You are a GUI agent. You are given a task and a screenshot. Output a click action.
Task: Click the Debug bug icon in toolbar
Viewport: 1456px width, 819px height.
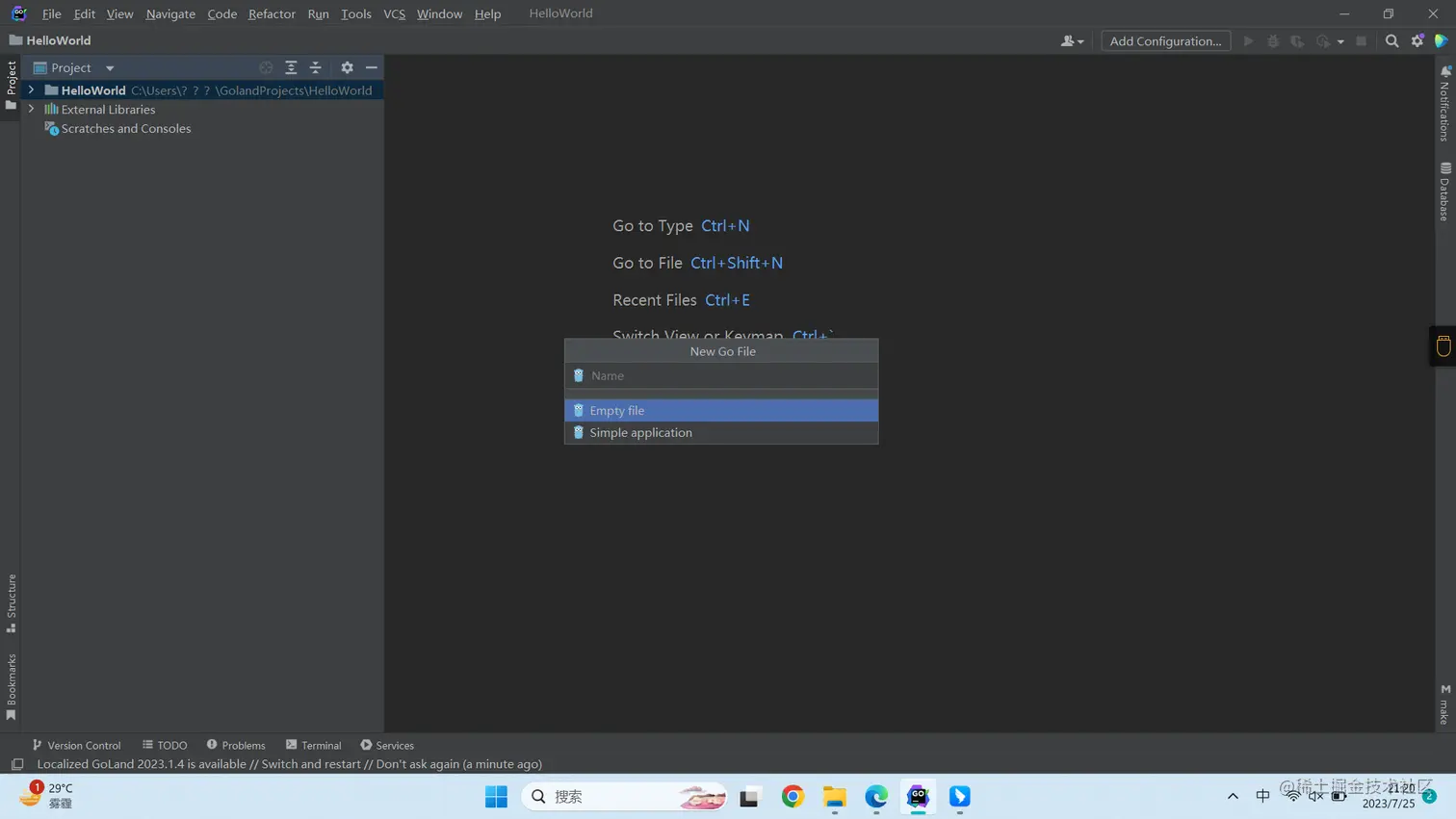coord(1273,41)
